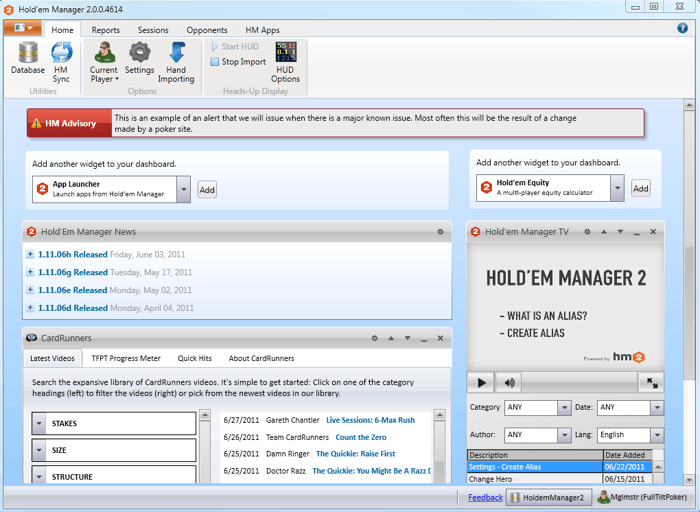Open the help question mark icon
Viewport: 700px width, 512px height.
pyautogui.click(x=682, y=28)
